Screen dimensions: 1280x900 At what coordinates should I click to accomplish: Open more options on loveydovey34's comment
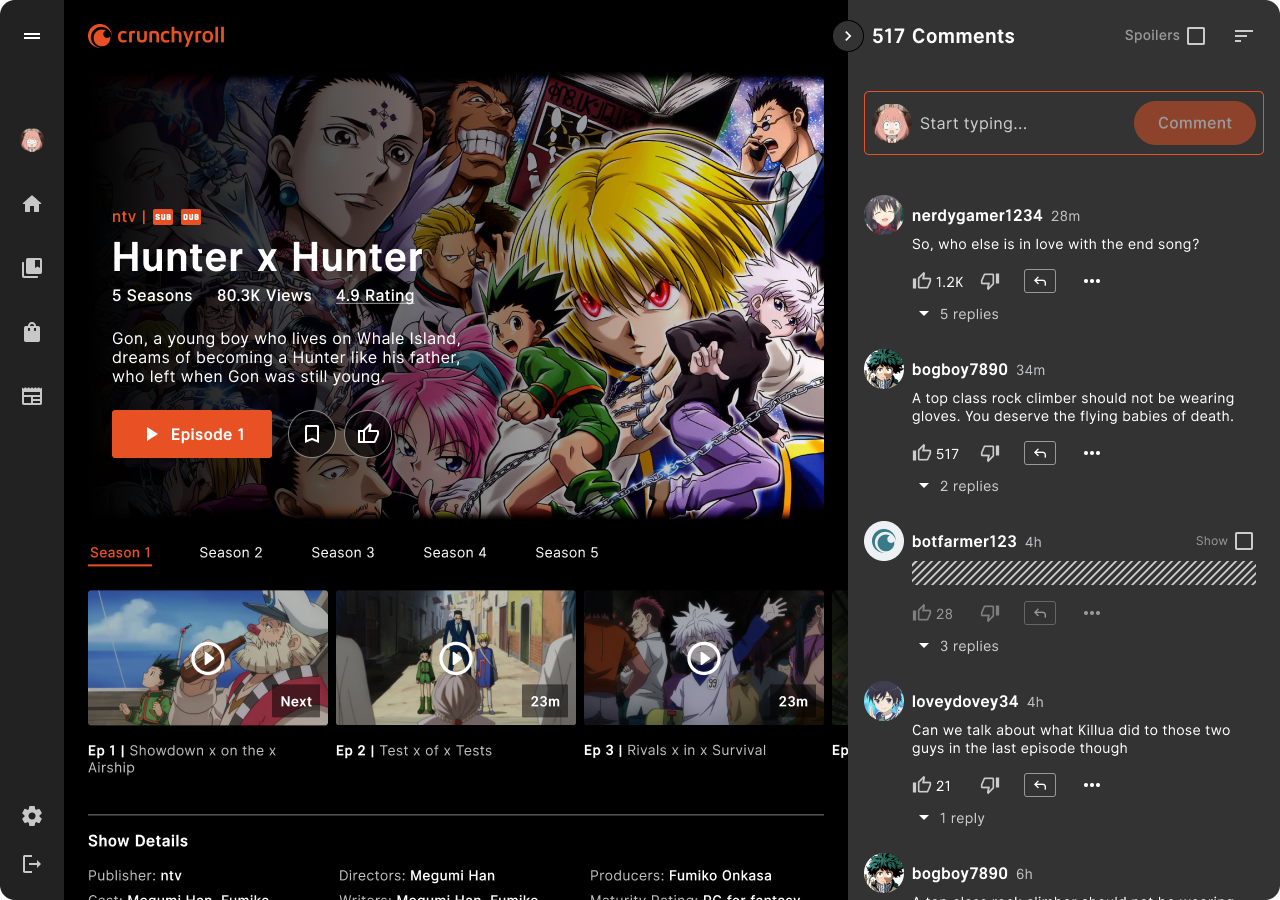click(1091, 785)
